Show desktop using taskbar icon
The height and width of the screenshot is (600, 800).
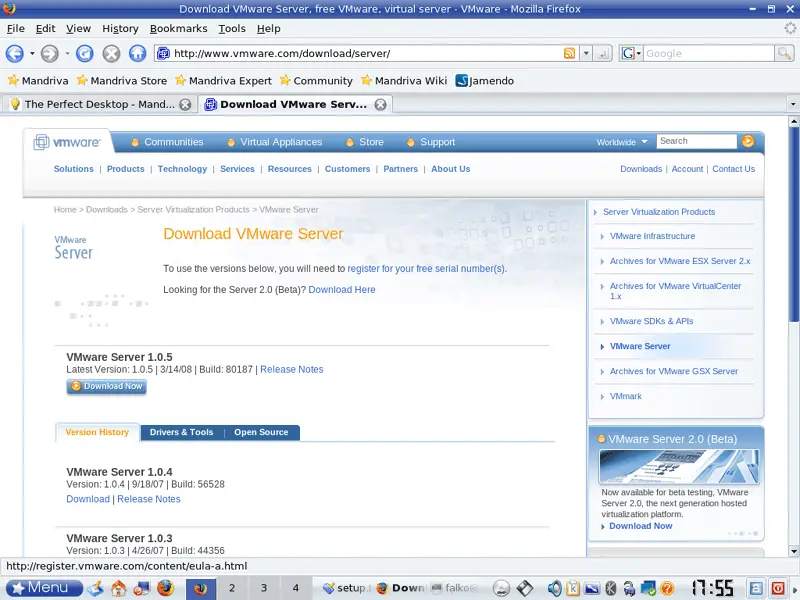[x=95, y=588]
